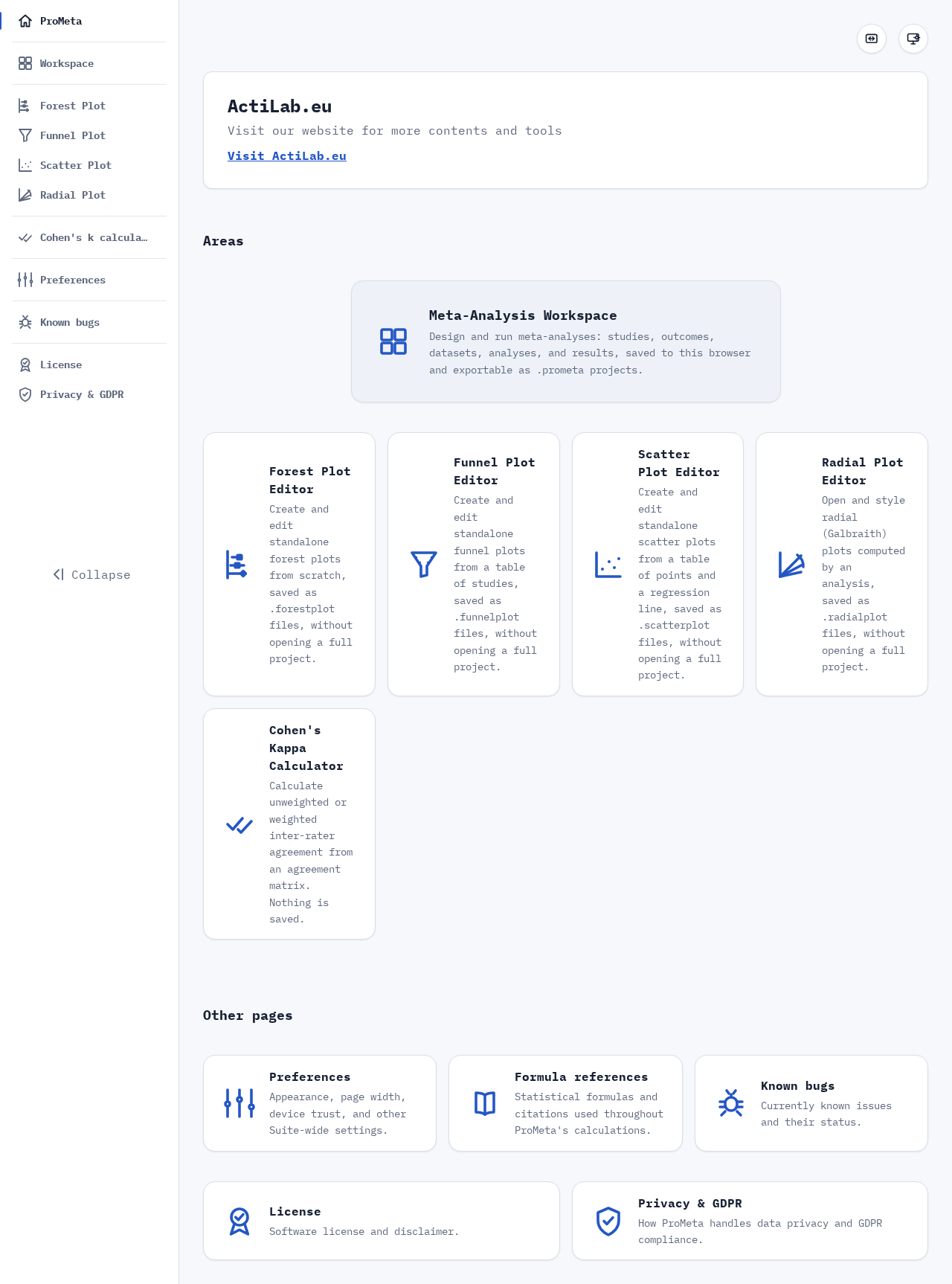
Task: Launch the Funnel Plot Editor card
Action: tap(474, 564)
